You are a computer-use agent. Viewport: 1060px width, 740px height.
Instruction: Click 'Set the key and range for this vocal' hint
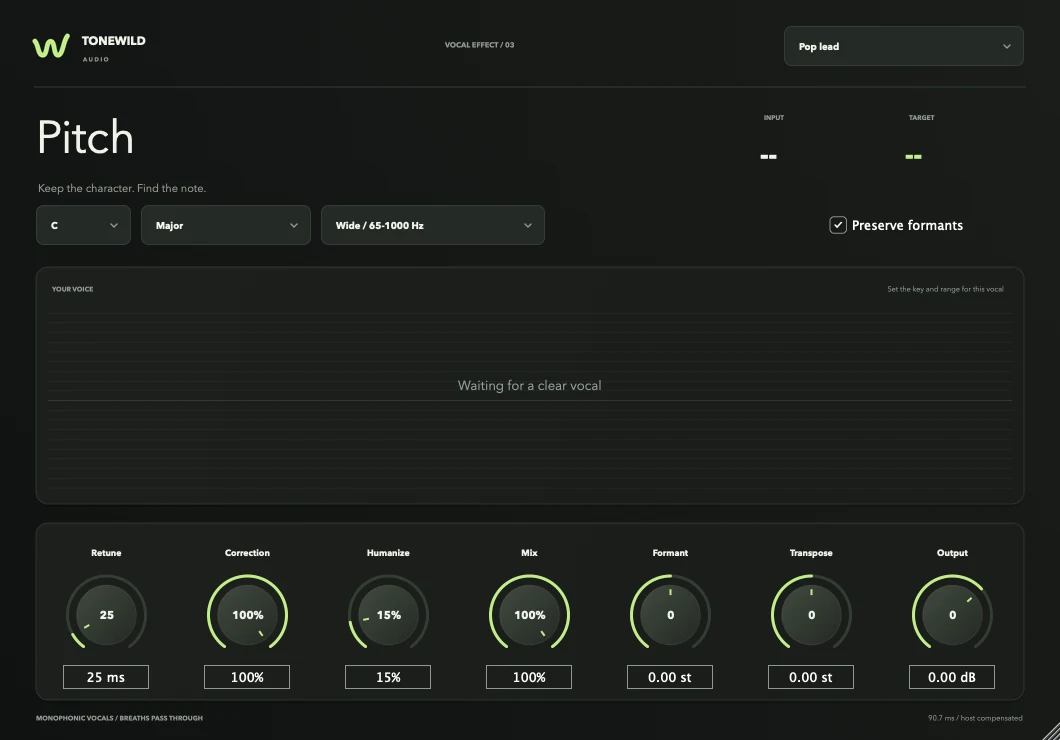[945, 289]
